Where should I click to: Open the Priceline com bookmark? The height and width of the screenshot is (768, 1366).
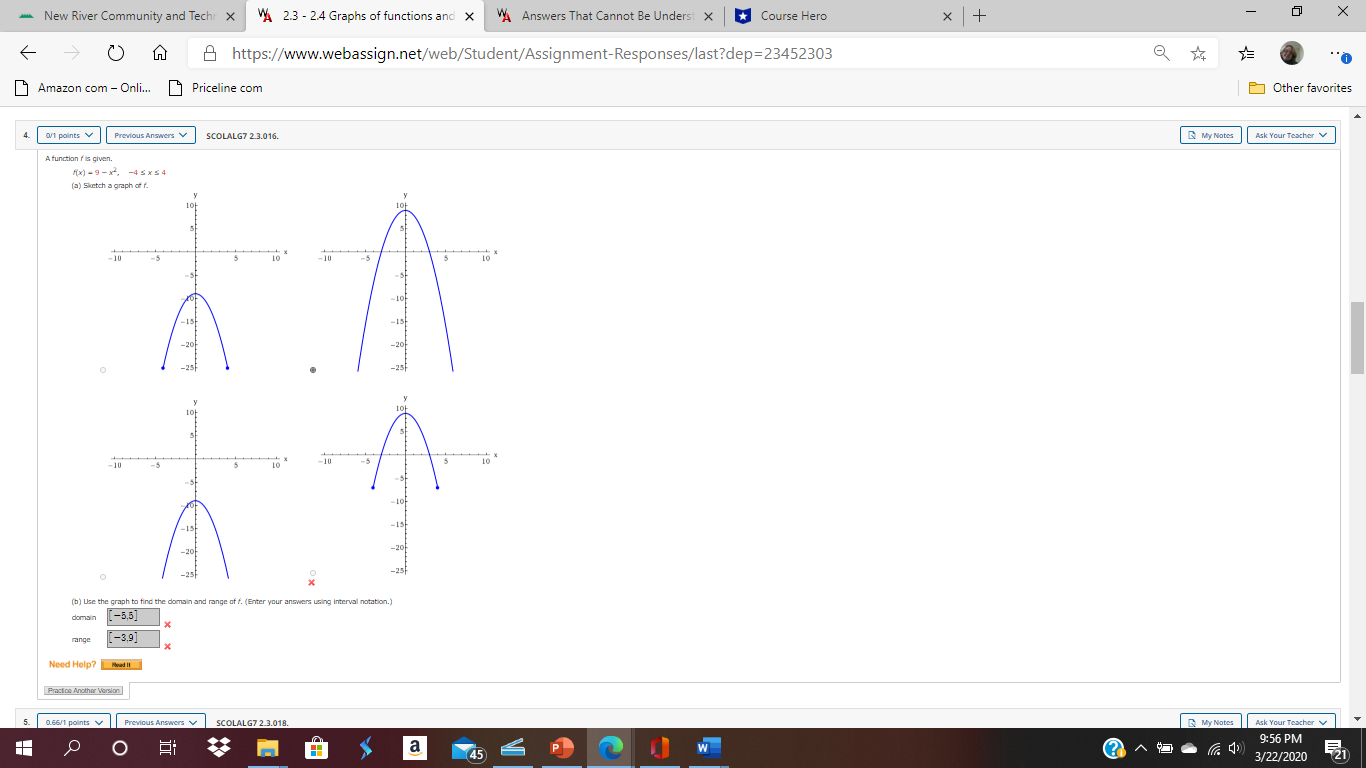coord(216,88)
